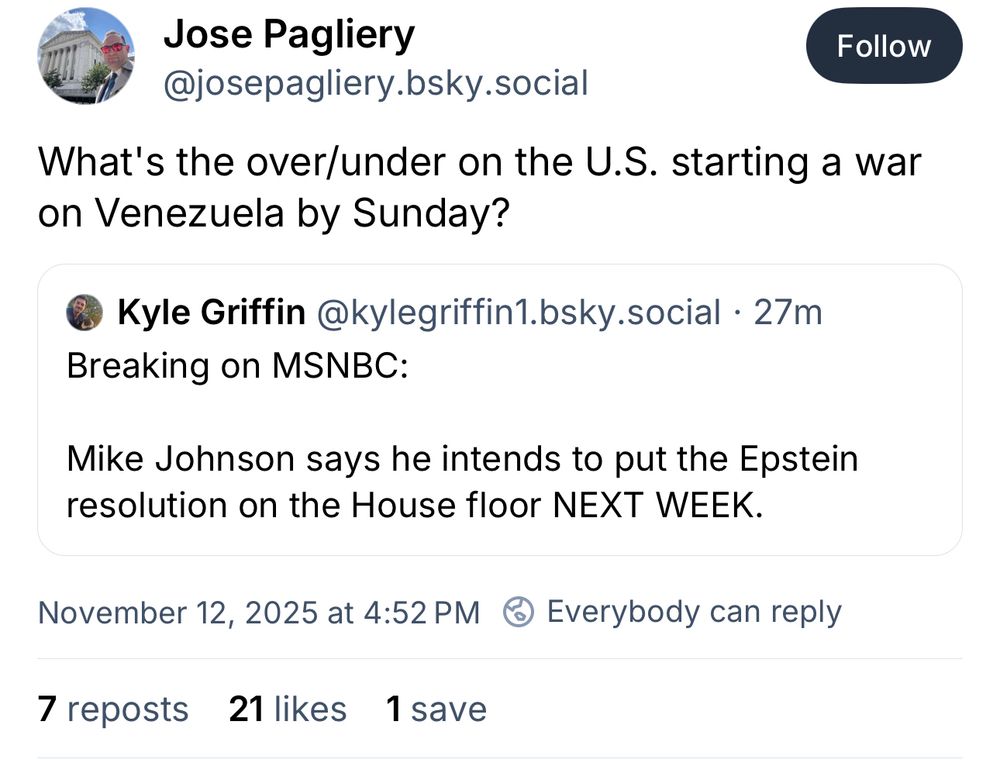Viewport: 1000px width, 760px height.
Task: Click the @kylegriffin1.bsky.social handle
Action: (x=518, y=311)
